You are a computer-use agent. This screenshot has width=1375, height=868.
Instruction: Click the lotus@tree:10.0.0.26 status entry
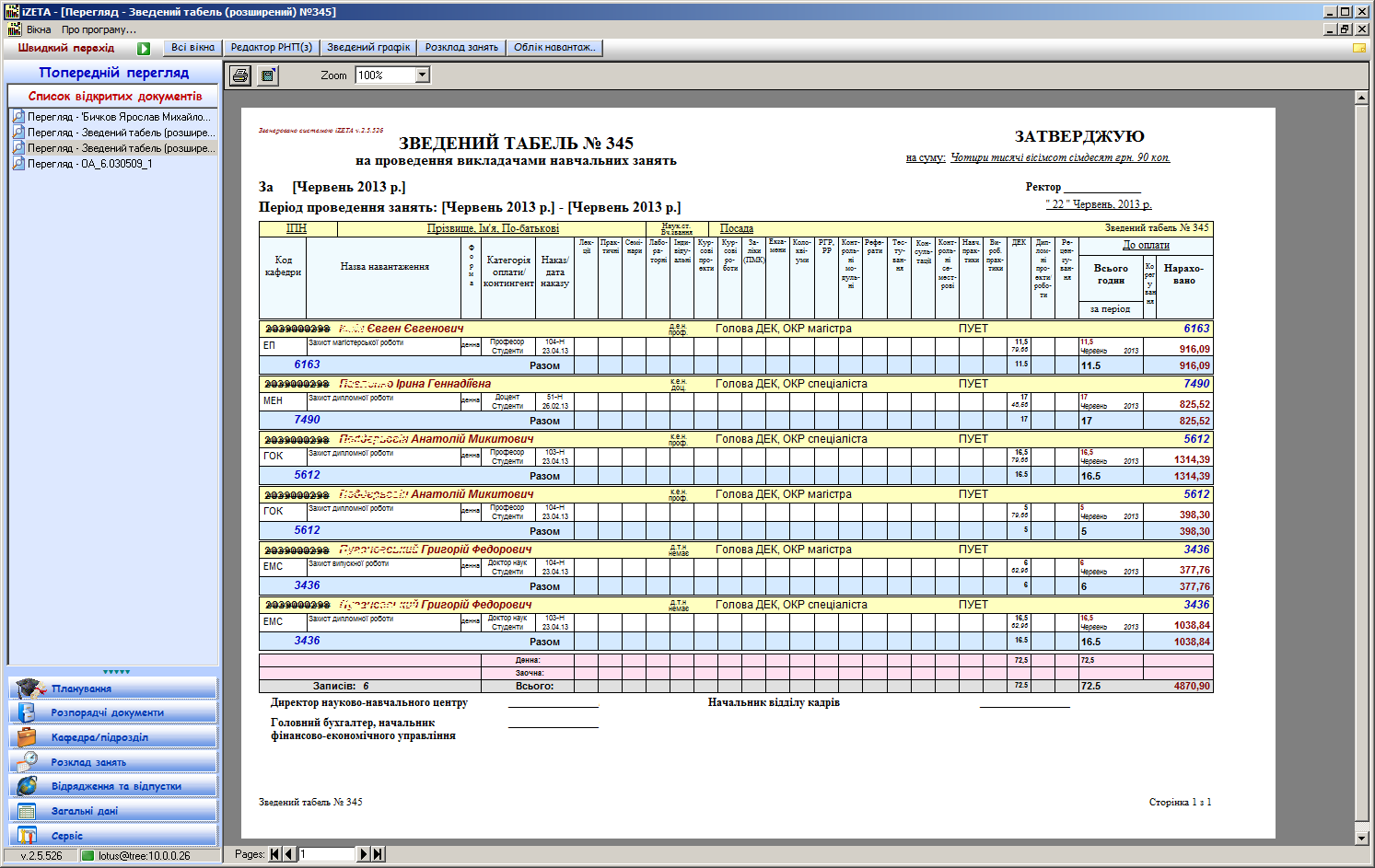tap(145, 855)
